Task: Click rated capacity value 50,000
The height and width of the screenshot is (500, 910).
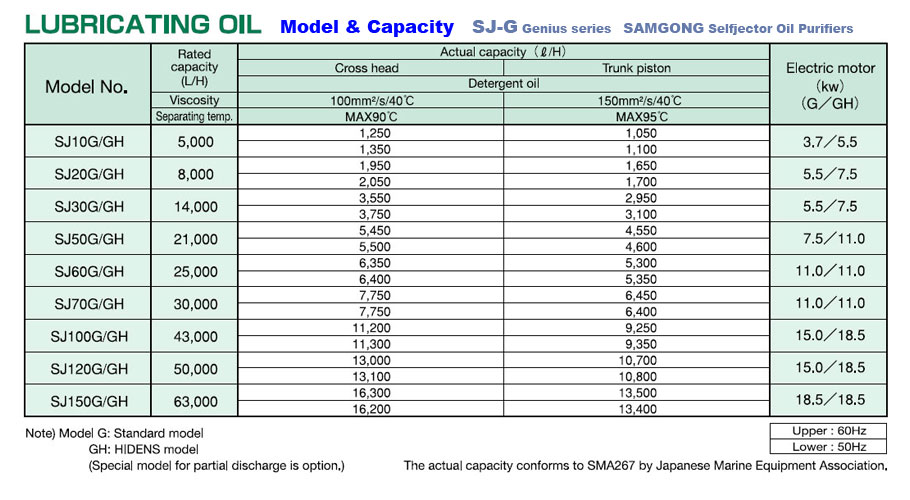Action: pos(196,369)
